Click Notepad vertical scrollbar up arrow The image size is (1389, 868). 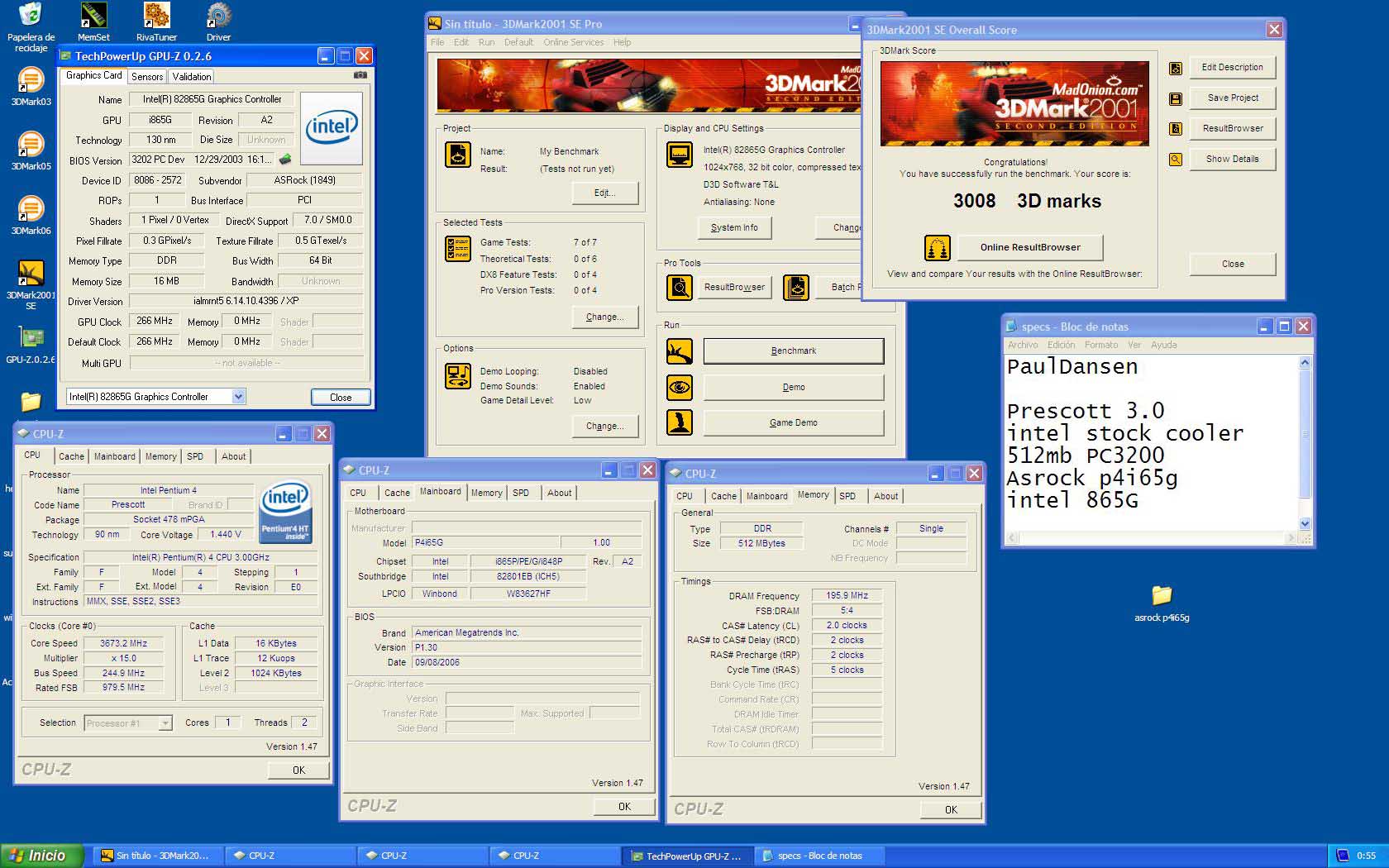pyautogui.click(x=1305, y=362)
